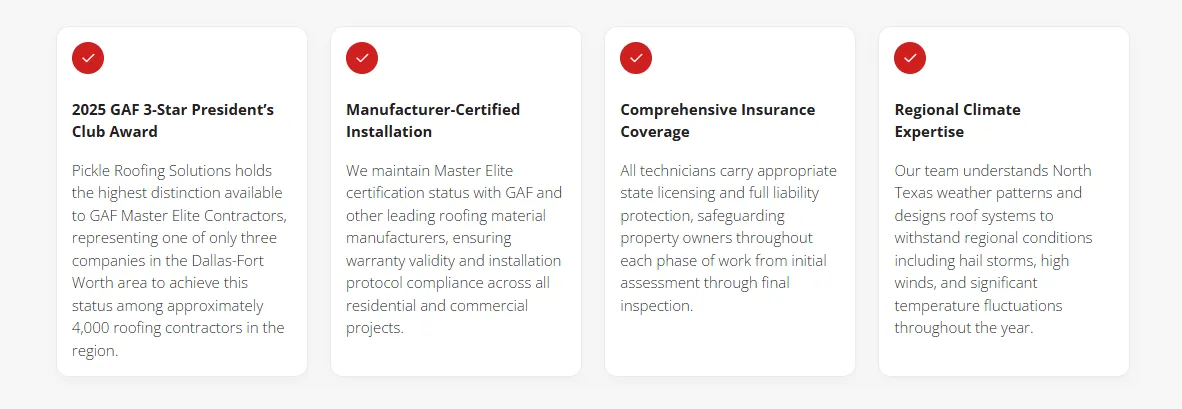Click the red checkmark icon above Comprehensive Insurance Coverage
Image resolution: width=1182 pixels, height=409 pixels.
[636, 58]
